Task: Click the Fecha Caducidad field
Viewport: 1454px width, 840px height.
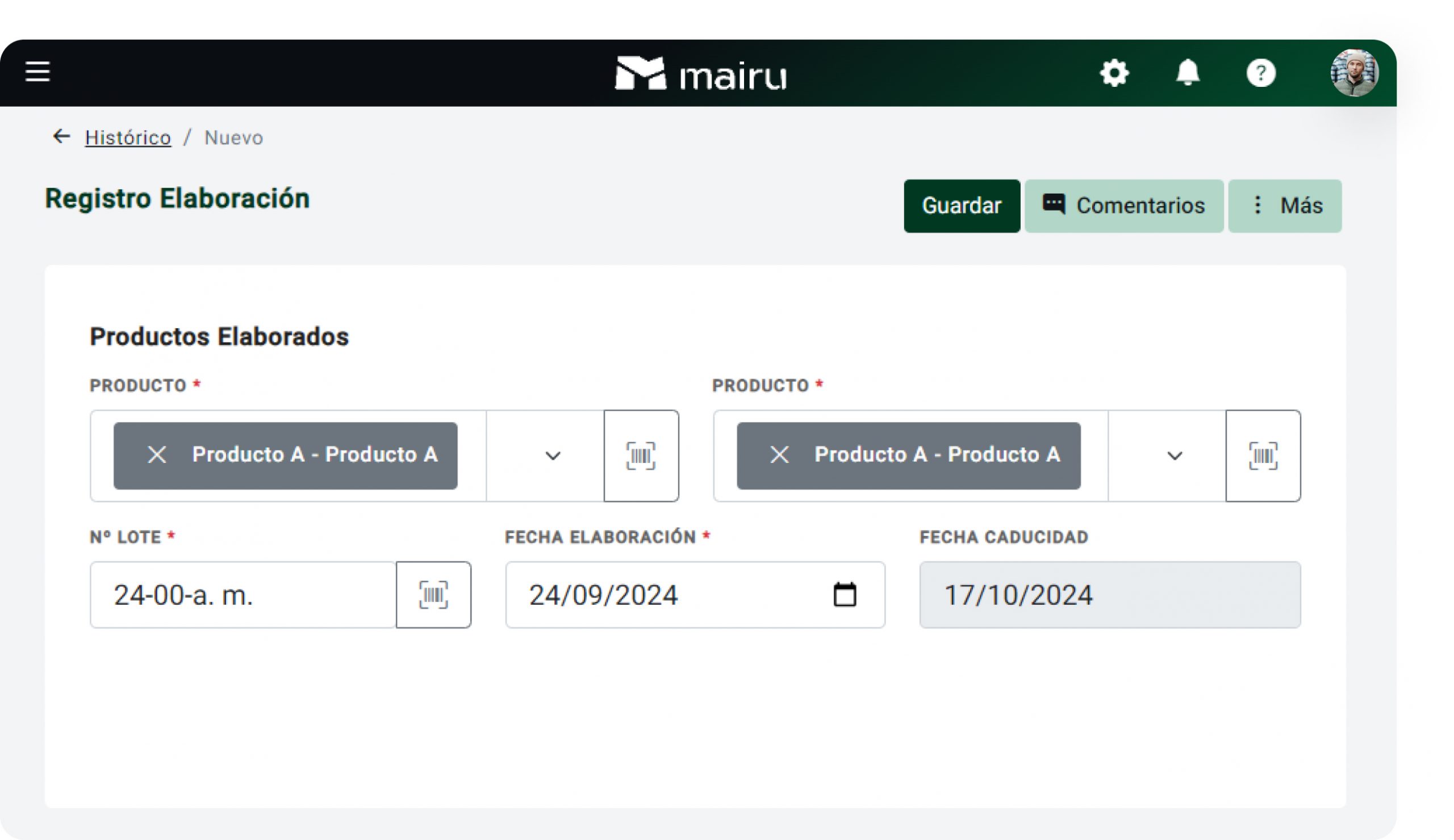Action: (x=1109, y=595)
